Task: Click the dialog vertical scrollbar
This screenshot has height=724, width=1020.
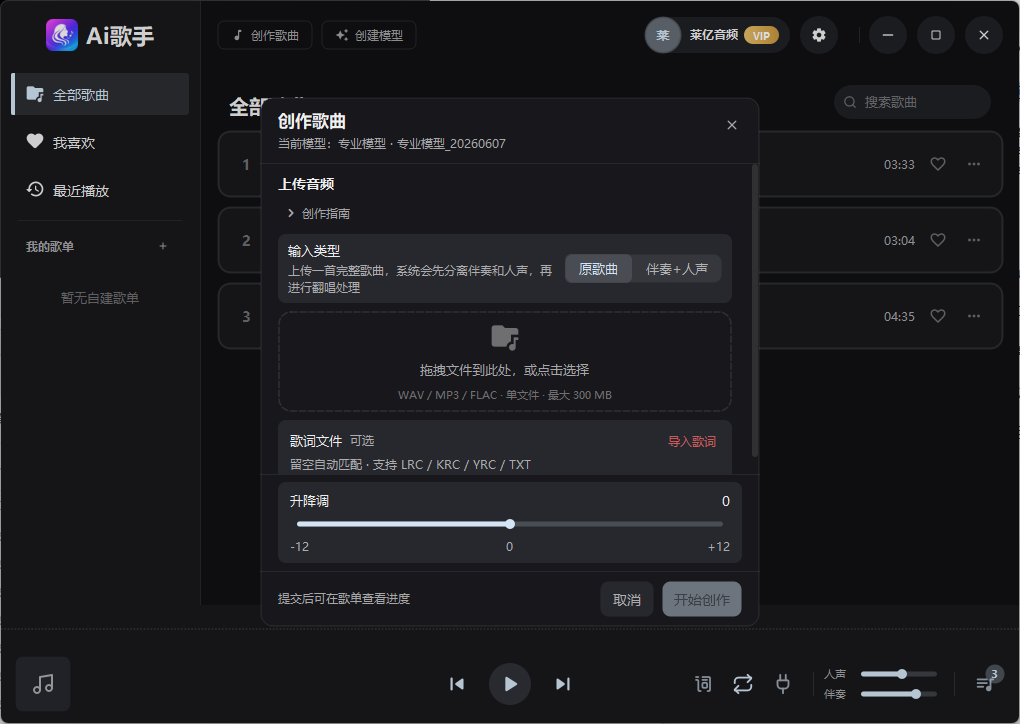Action: coord(755,310)
